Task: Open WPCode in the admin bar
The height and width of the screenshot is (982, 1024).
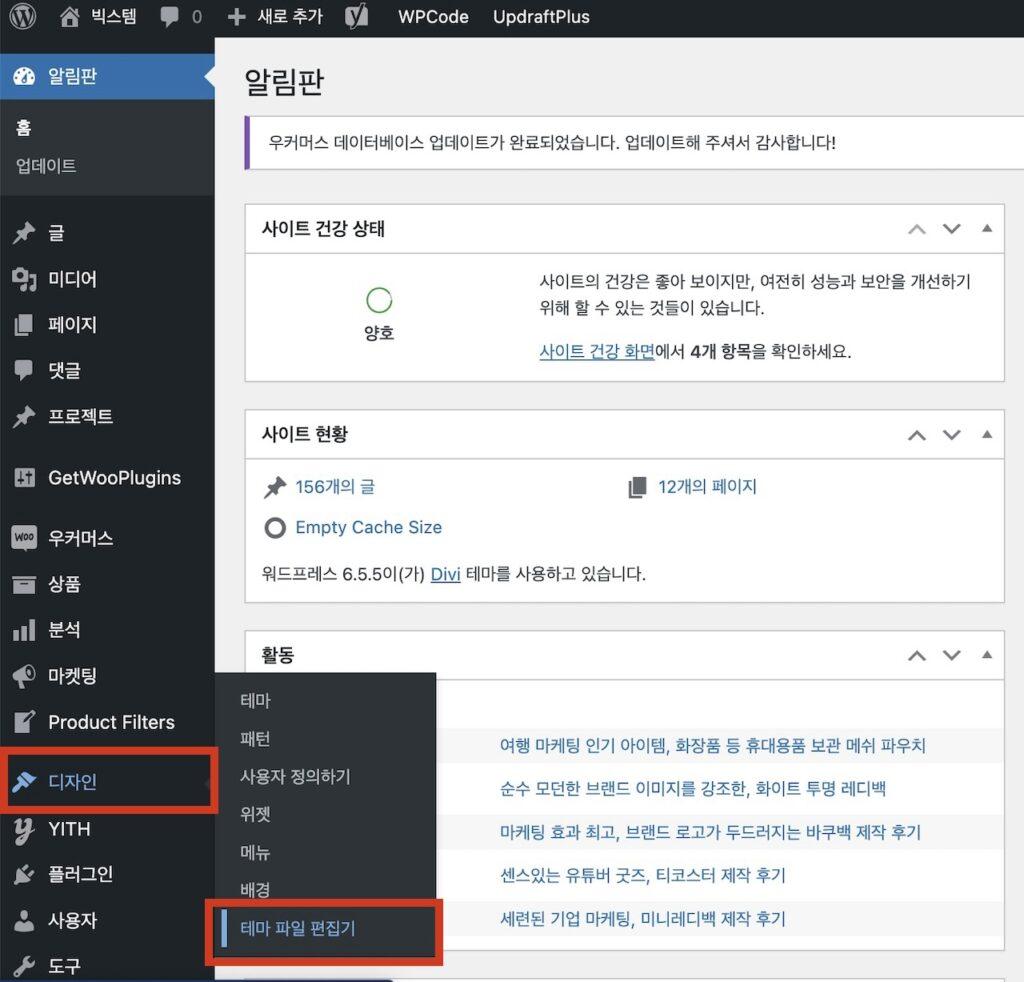Action: (x=433, y=17)
